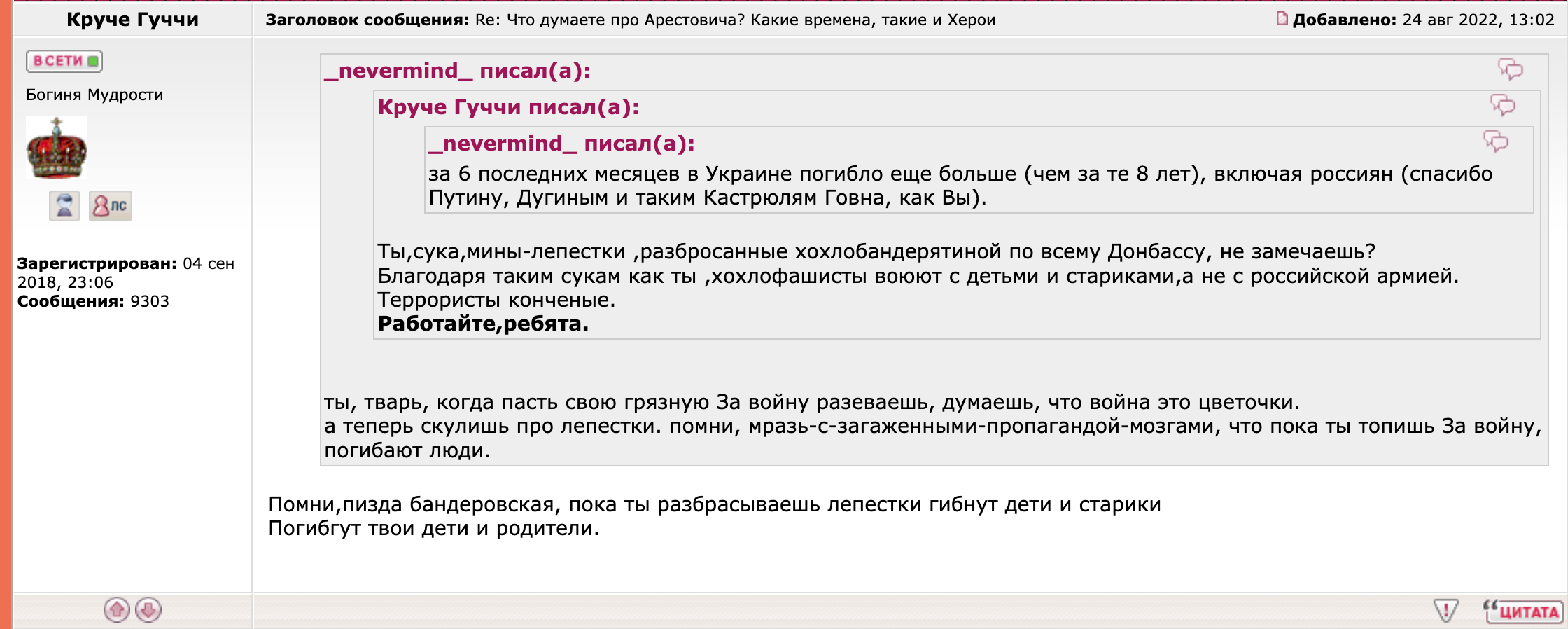The width and height of the screenshot is (1568, 629).
Task: Click the post page icon beside Добавлено
Action: point(1282,19)
